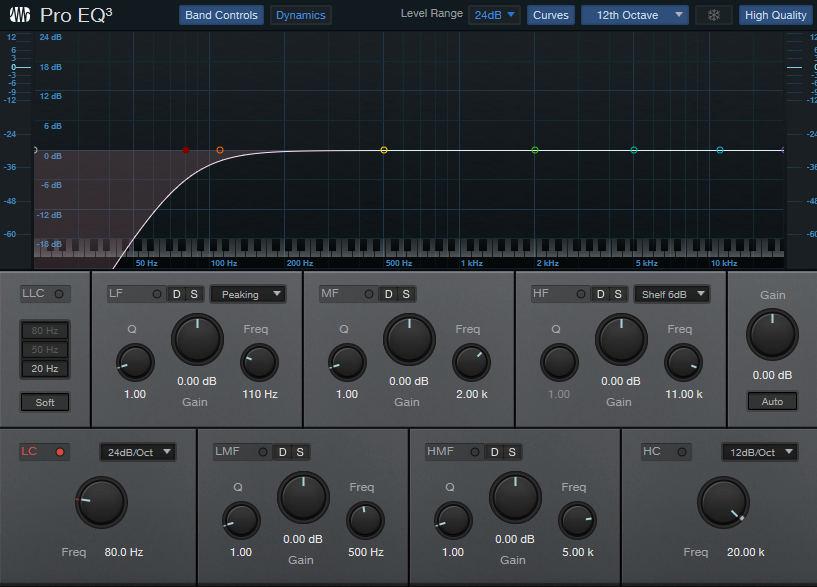Image resolution: width=817 pixels, height=587 pixels.
Task: Click the LMF 500 Hz frequency value
Action: coord(366,552)
